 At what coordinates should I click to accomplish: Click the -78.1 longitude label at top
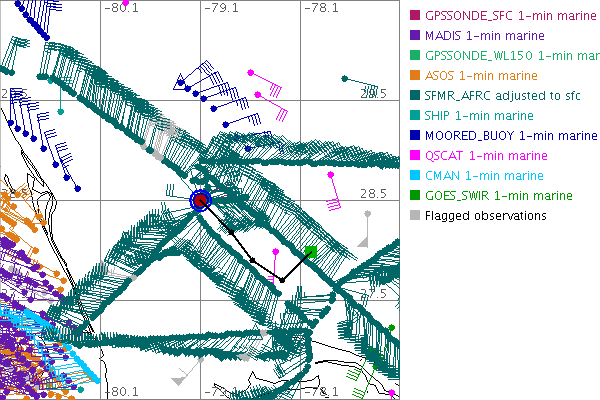pos(320,8)
